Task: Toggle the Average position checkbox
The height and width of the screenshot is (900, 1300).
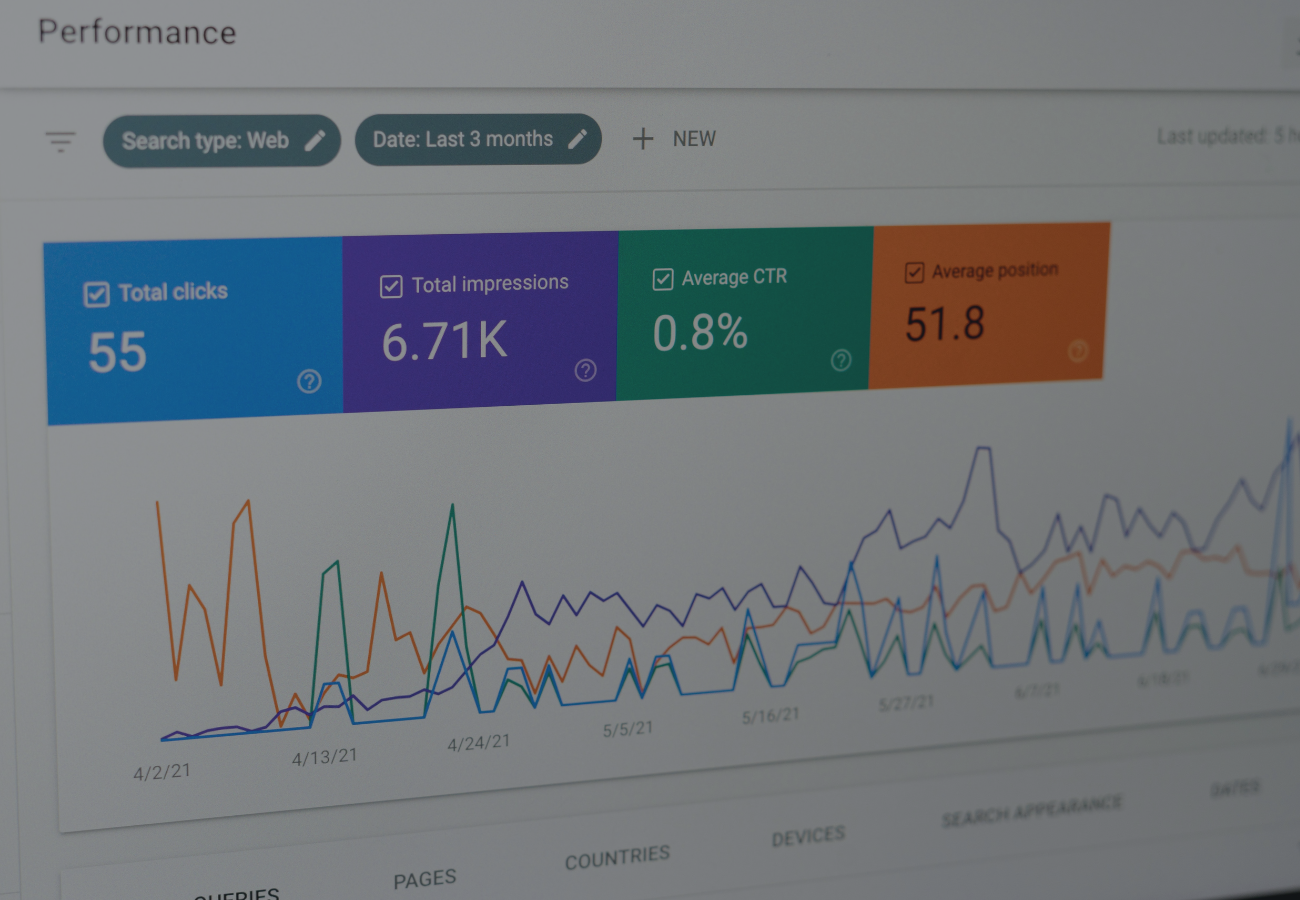Action: pyautogui.click(x=914, y=273)
